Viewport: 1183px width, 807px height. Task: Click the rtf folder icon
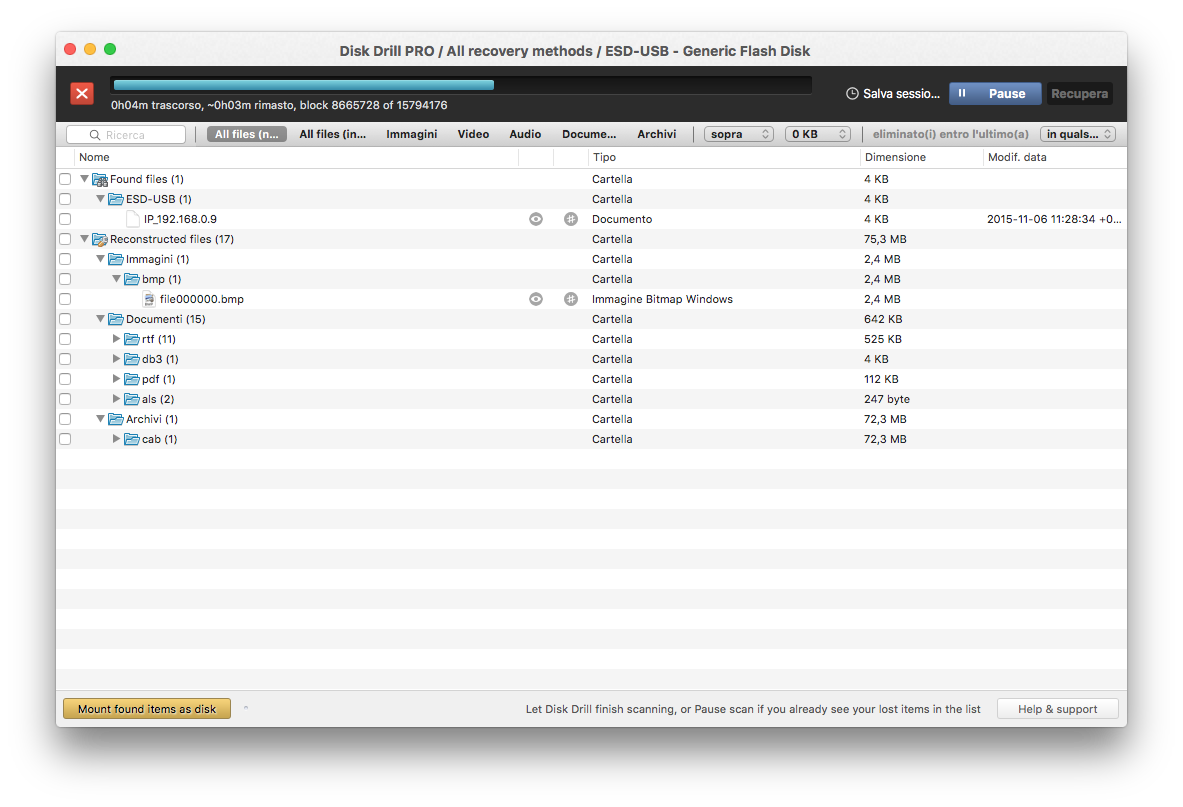point(131,339)
